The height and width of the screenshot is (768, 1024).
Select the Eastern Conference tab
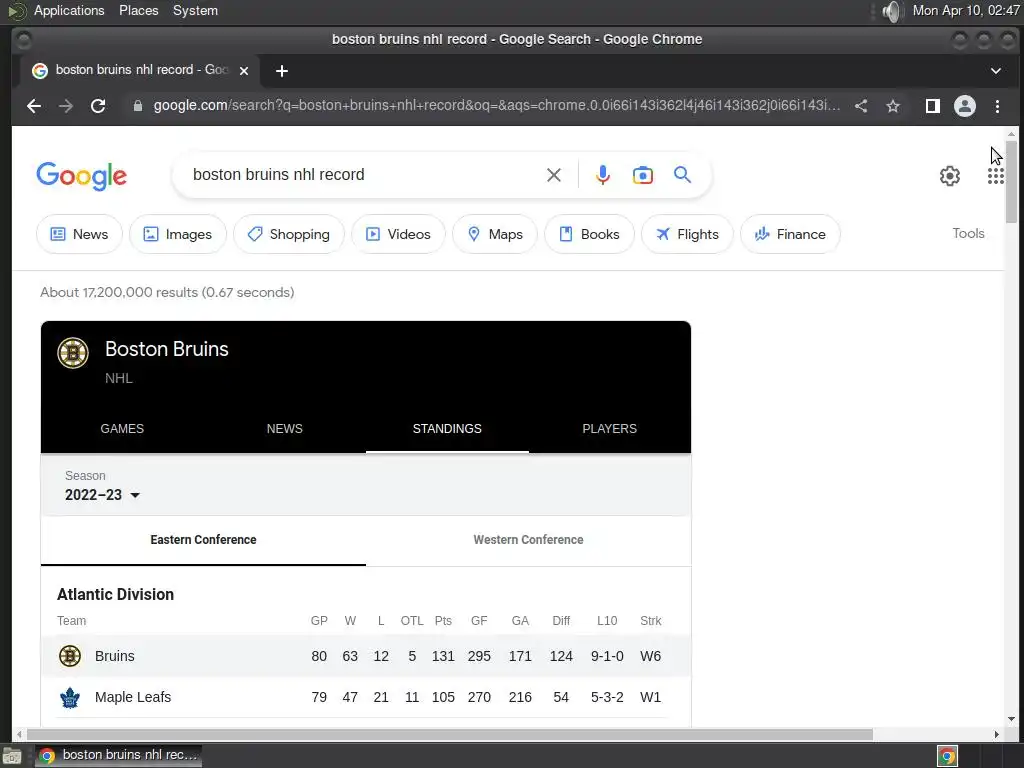click(x=203, y=540)
